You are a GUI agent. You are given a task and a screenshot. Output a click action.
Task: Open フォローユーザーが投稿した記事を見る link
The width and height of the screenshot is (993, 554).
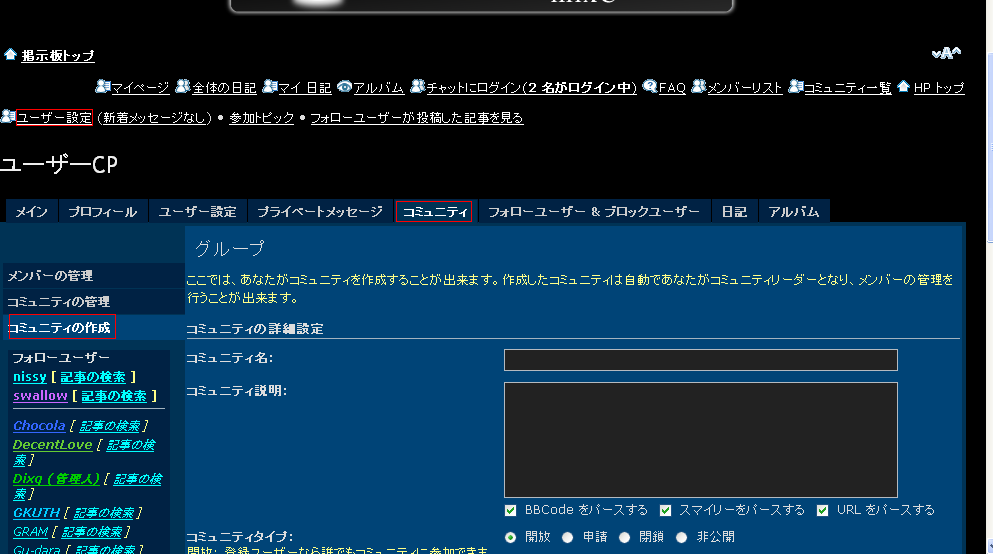pos(417,118)
